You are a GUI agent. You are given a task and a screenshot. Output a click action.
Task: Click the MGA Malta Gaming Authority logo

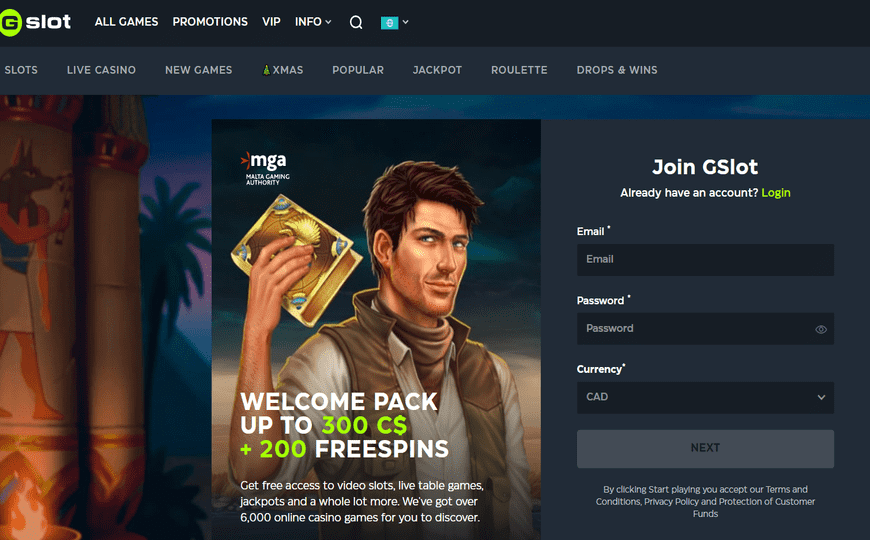[265, 168]
